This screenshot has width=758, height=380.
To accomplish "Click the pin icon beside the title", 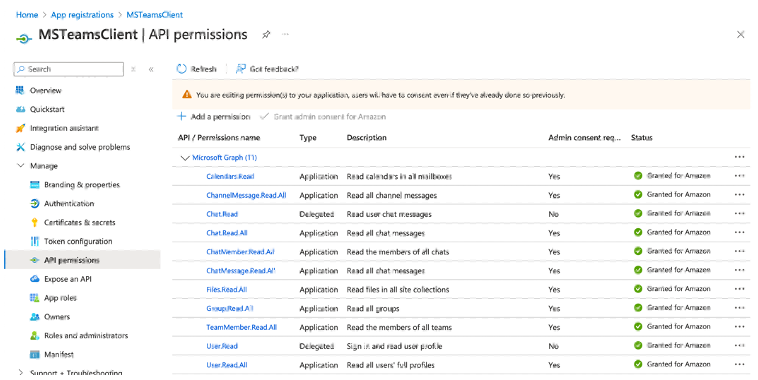I will [x=266, y=35].
